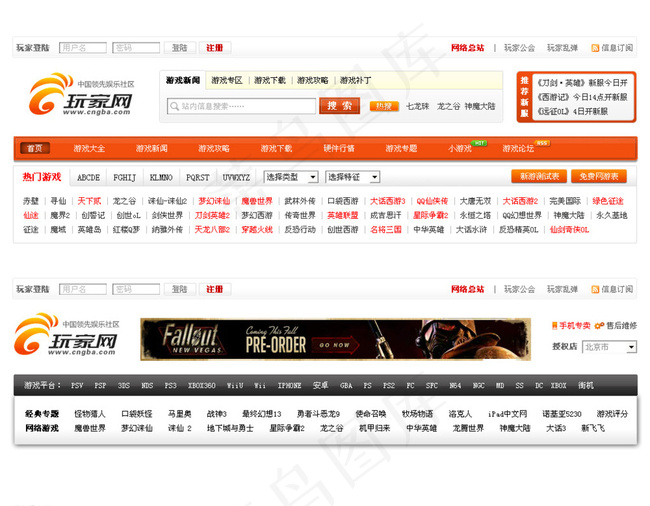Open the 选择类型 dropdown
This screenshot has height=506, width=650.
click(291, 177)
